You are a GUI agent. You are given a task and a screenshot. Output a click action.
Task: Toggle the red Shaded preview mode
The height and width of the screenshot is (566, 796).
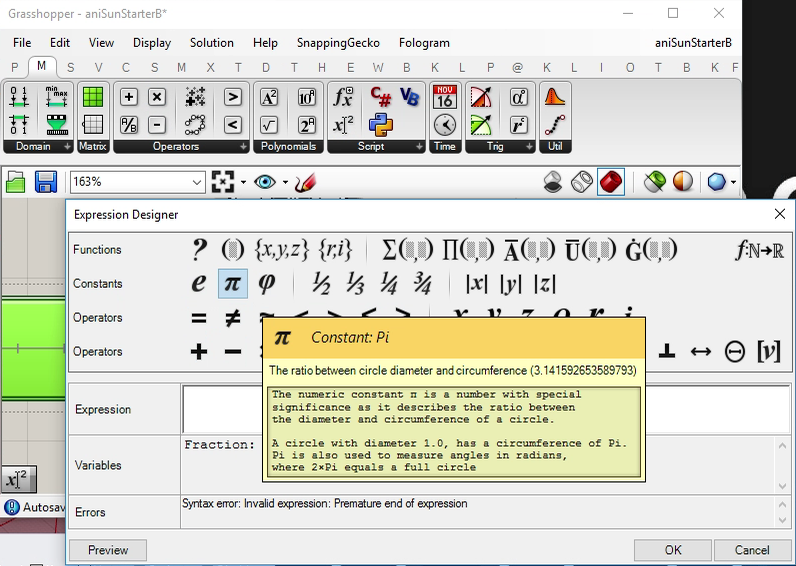[611, 182]
